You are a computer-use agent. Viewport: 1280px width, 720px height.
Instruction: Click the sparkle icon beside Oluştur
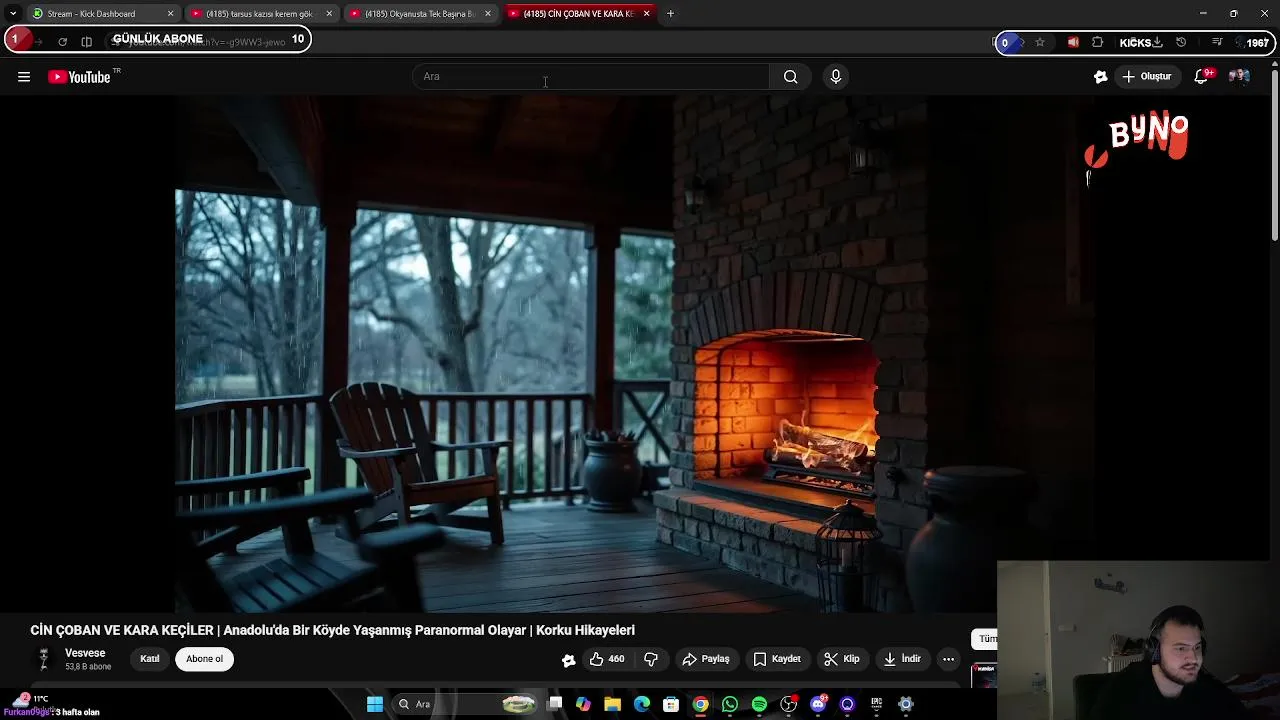pyautogui.click(x=1101, y=77)
